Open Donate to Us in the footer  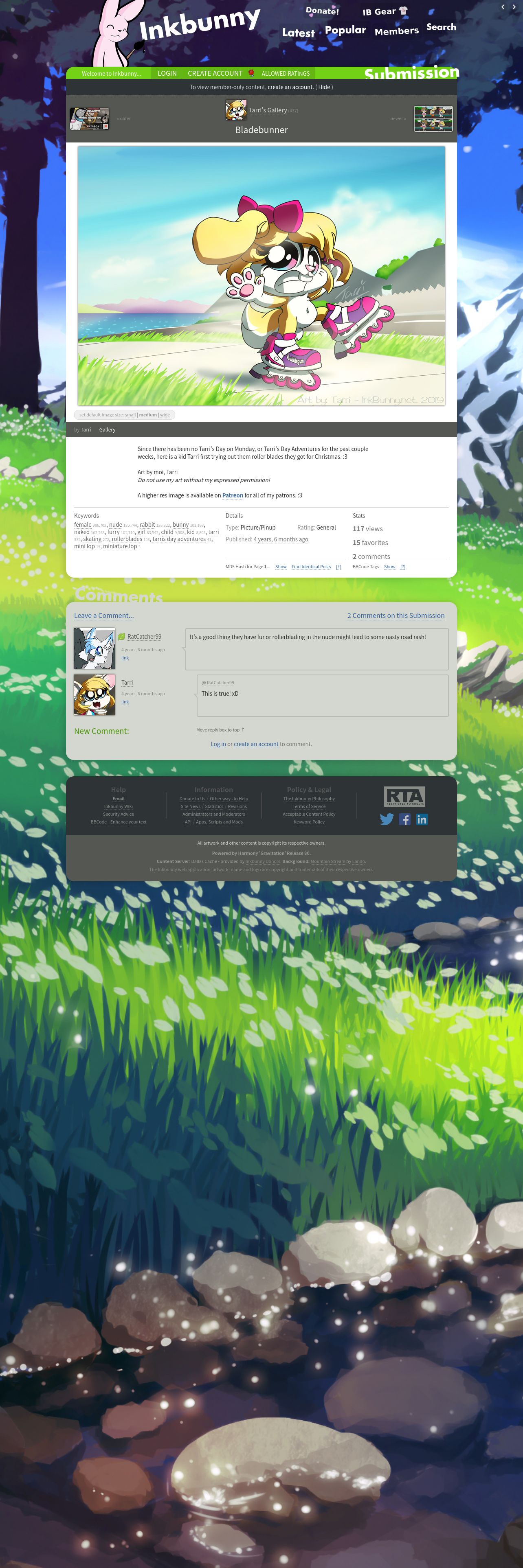[192, 799]
